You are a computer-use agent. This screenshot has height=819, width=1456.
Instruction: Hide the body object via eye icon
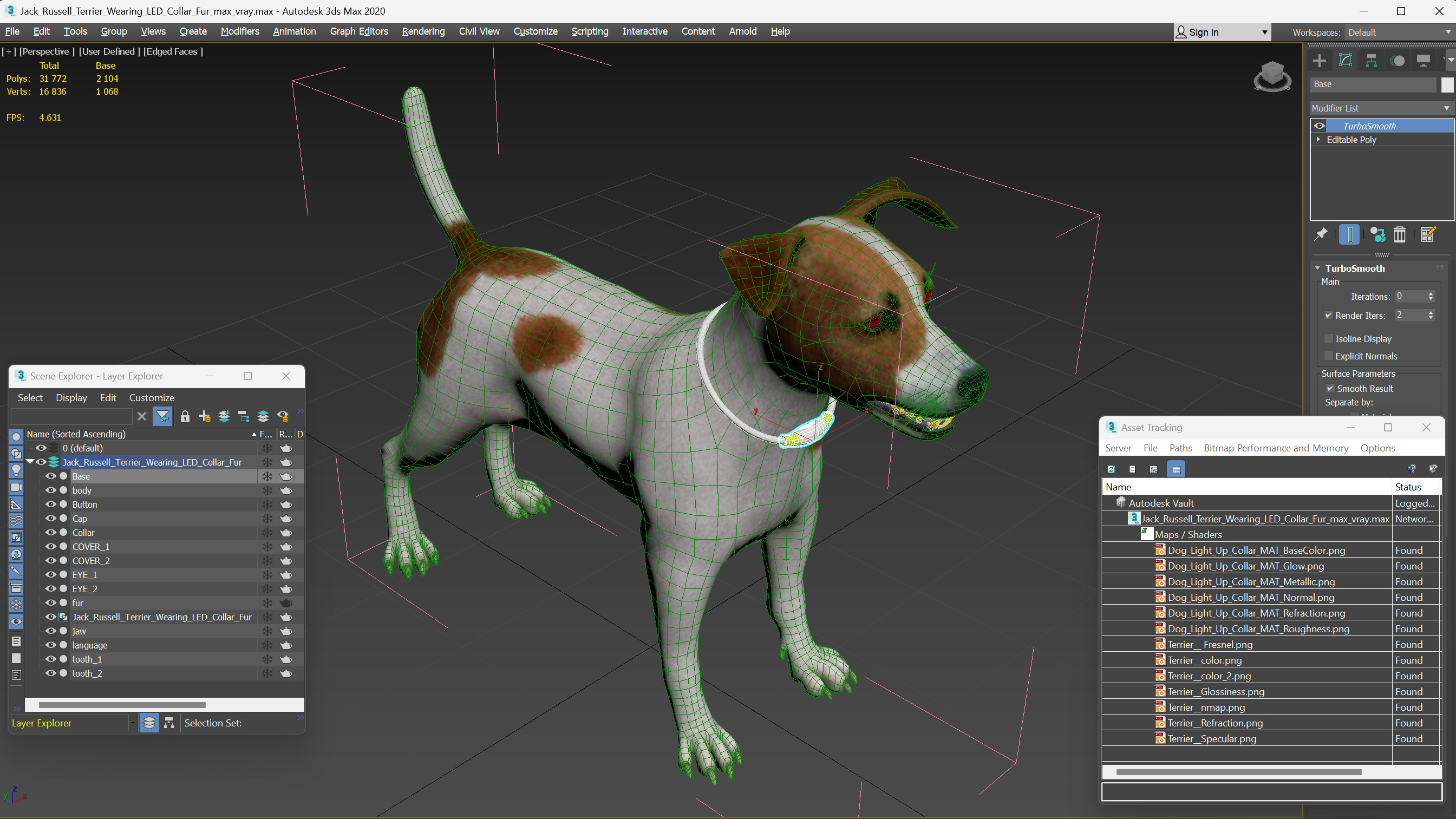point(50,490)
